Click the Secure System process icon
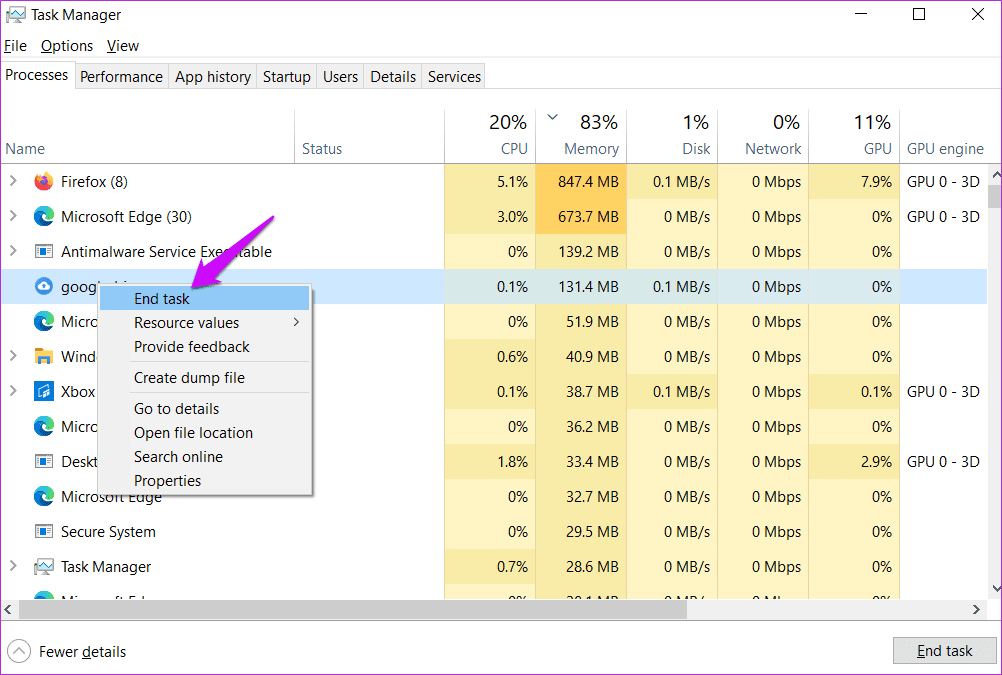Screen dimensions: 1002x675 [x=43, y=531]
